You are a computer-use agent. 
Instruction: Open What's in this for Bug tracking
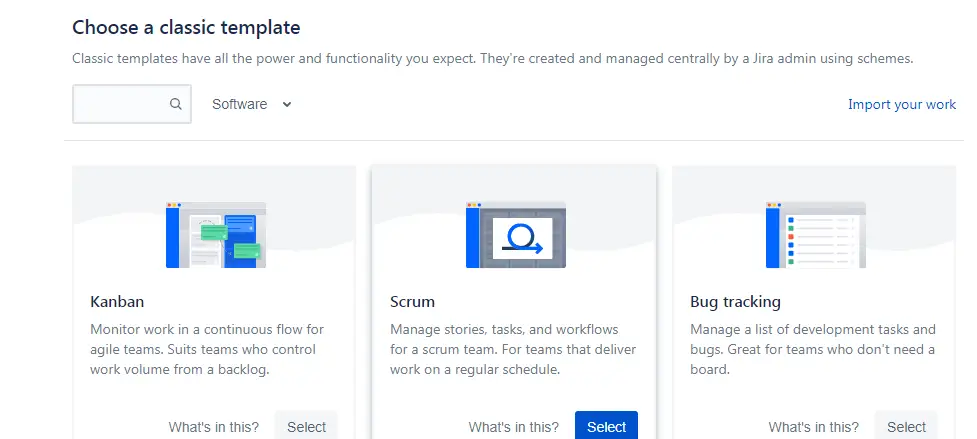coord(813,427)
